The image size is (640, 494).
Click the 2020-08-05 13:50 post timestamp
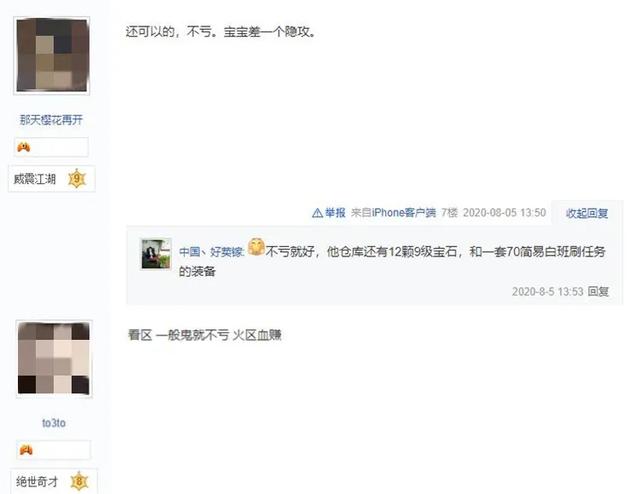[x=504, y=213]
